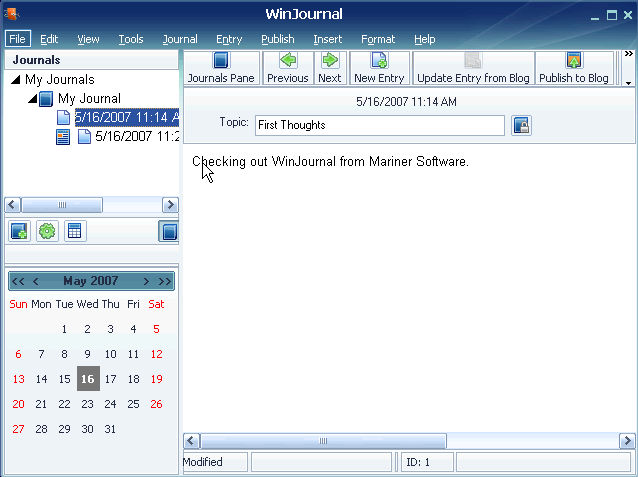638x477 pixels.
Task: Click the entry date header 5/16/2007 11:14 AM
Action: click(406, 102)
